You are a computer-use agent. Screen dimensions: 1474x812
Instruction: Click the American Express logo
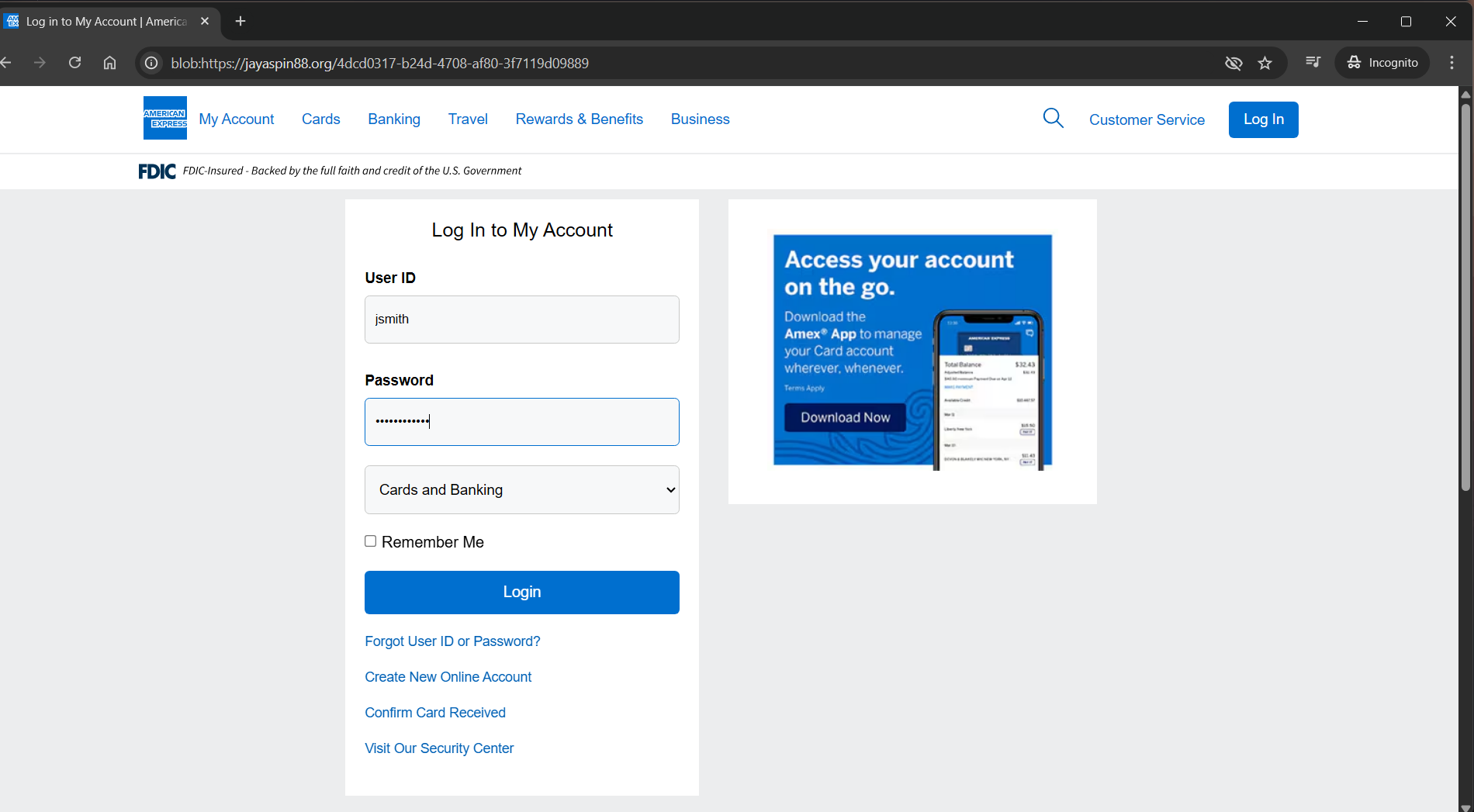pyautogui.click(x=164, y=118)
